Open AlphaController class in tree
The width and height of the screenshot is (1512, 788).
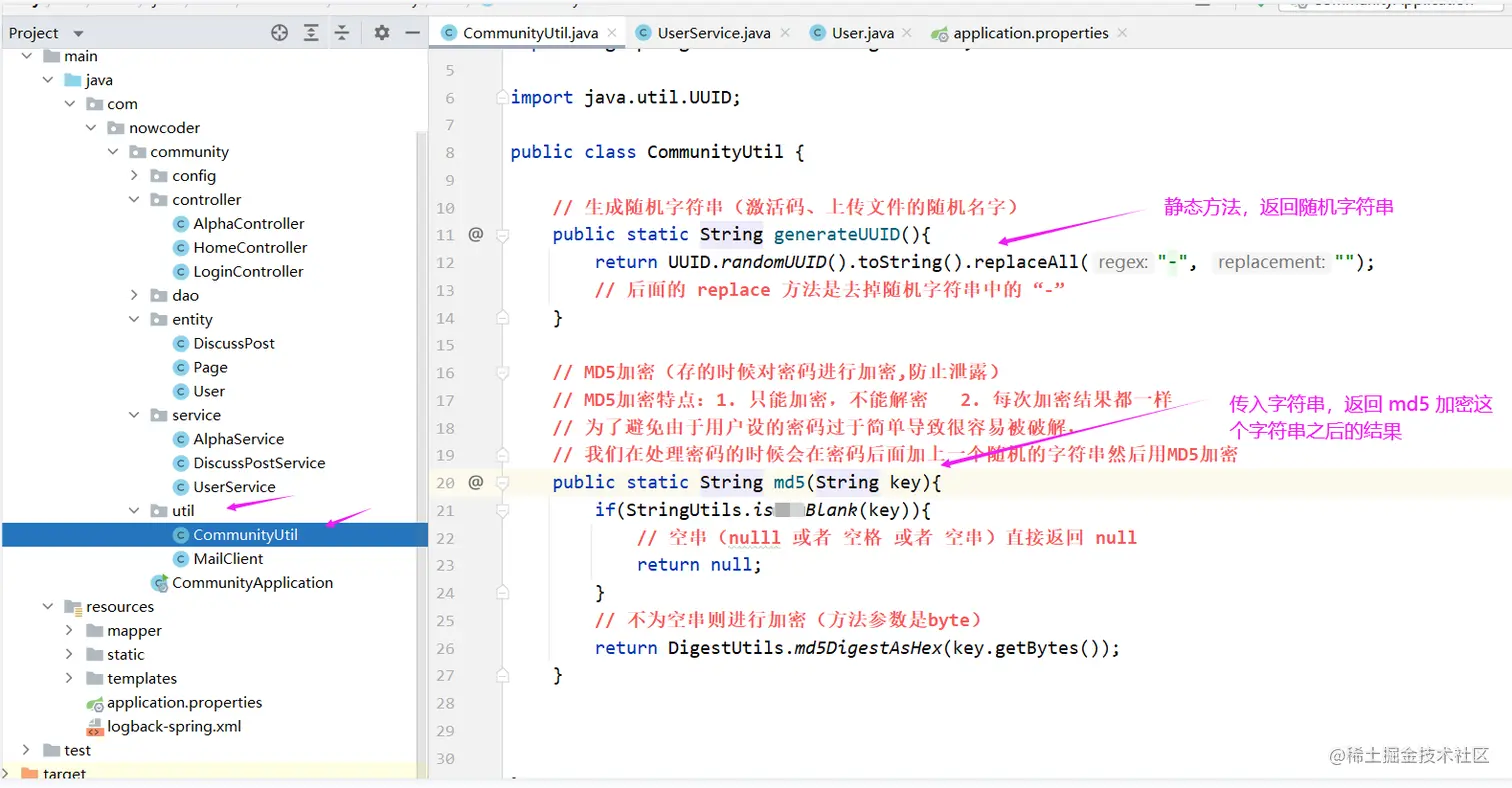(238, 224)
